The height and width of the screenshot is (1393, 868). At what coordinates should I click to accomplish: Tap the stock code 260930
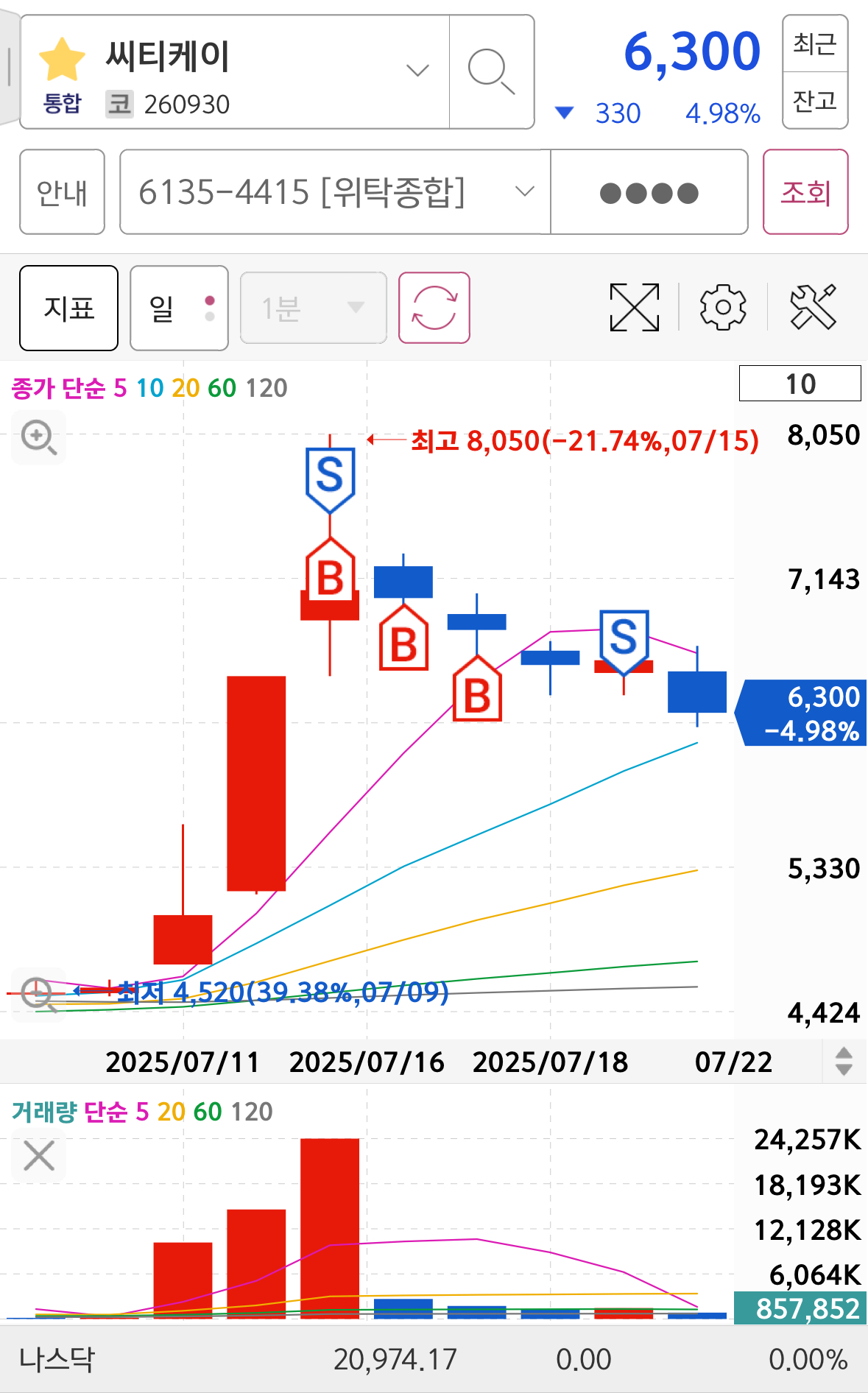(x=187, y=105)
